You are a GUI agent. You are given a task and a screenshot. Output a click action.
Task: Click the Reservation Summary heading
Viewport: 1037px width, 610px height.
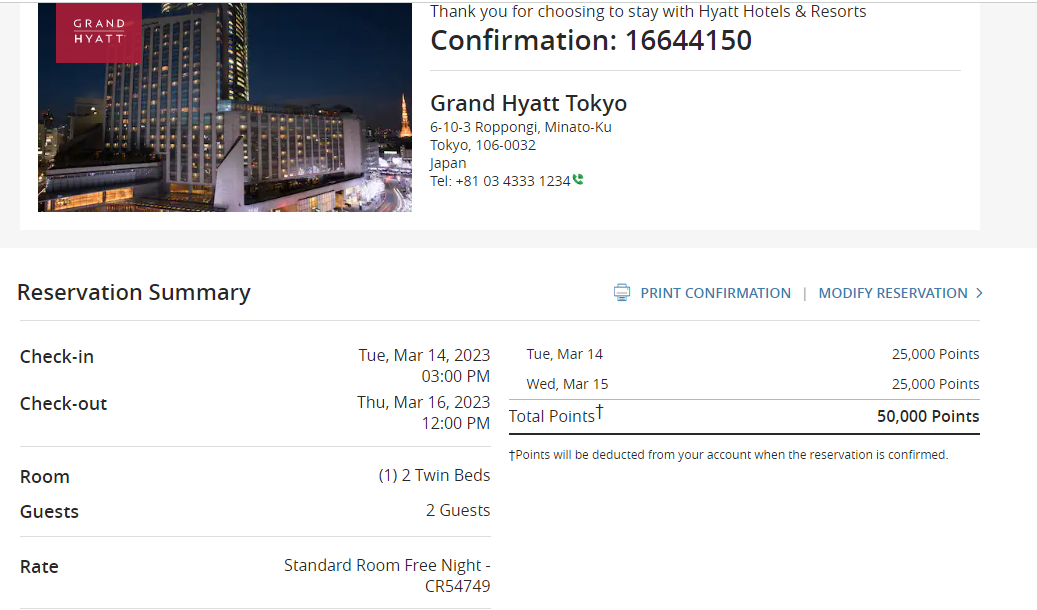(134, 293)
